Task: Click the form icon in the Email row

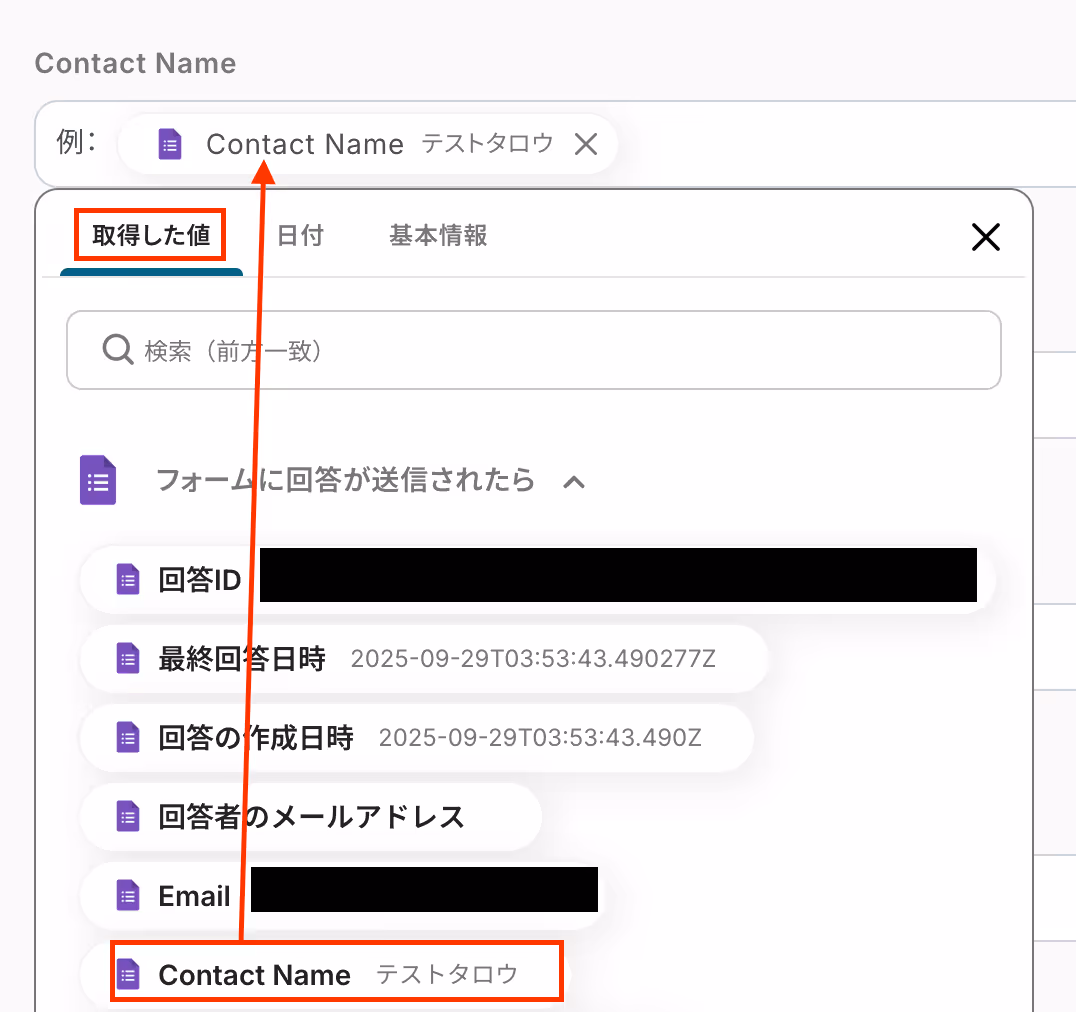Action: tap(128, 895)
